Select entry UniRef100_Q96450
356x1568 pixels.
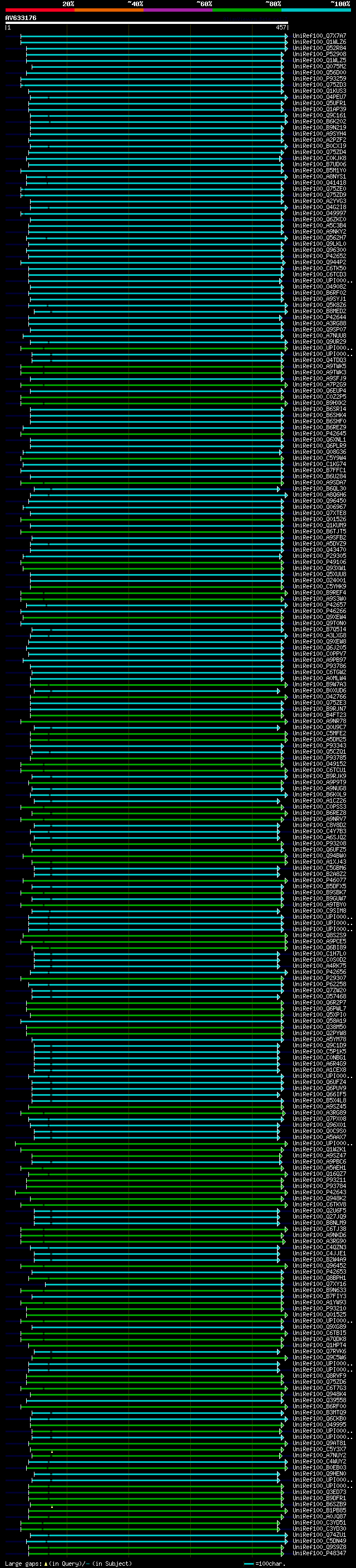319,501
